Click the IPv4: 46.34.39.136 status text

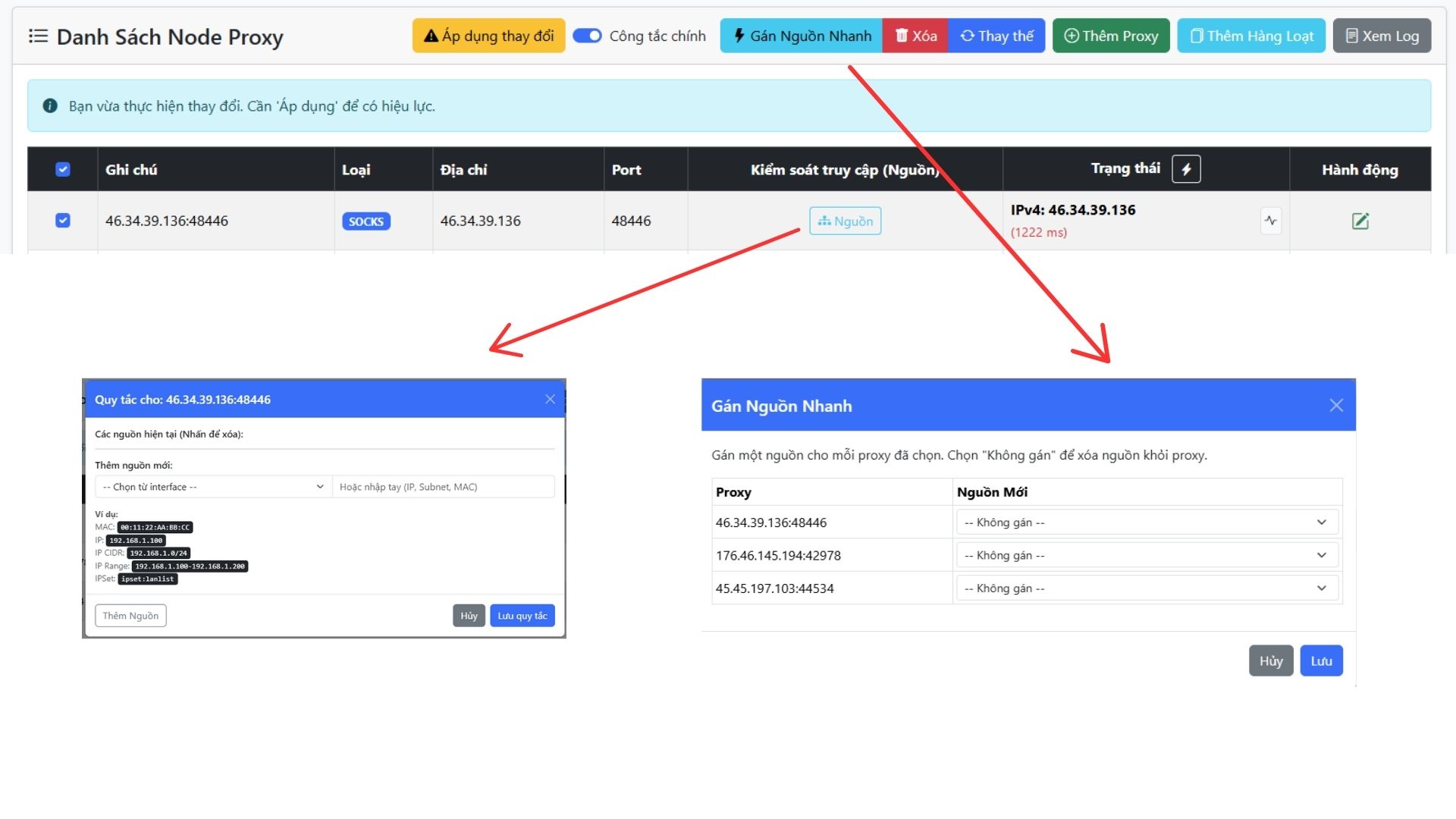1073,210
